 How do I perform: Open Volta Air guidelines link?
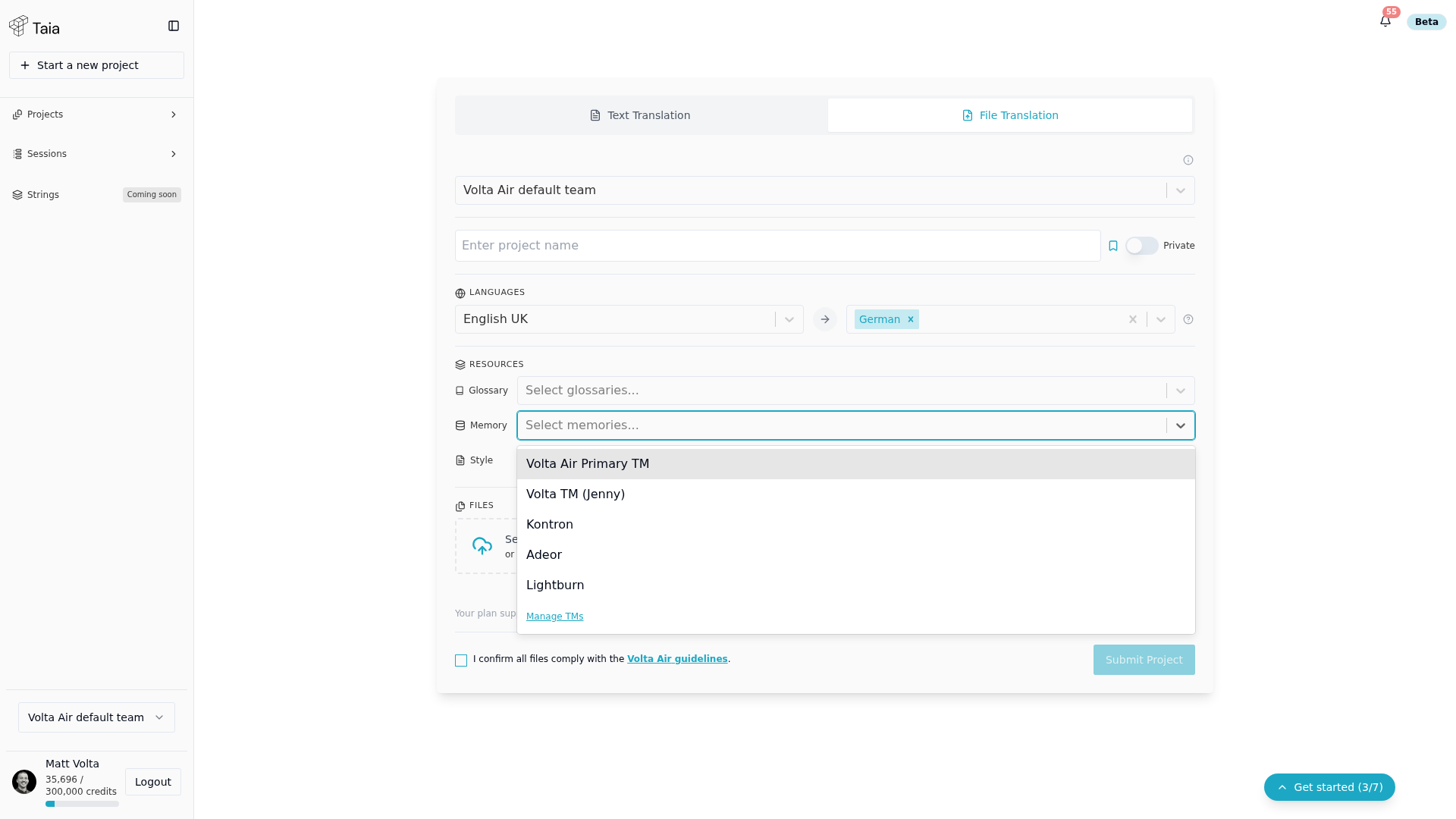click(x=677, y=659)
